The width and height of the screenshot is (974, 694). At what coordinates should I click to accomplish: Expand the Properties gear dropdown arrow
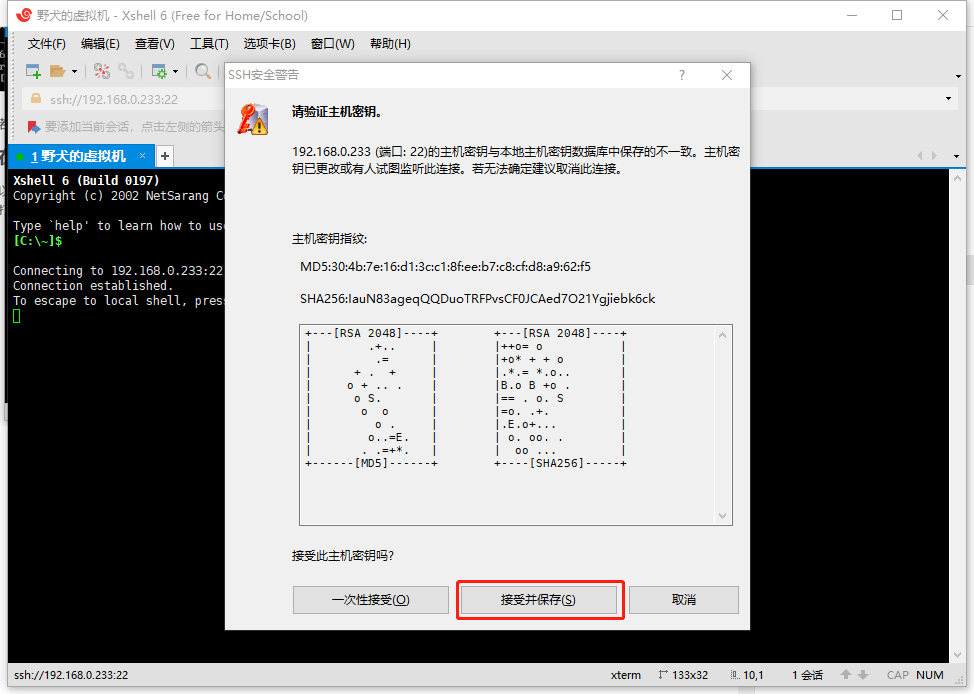coord(176,72)
